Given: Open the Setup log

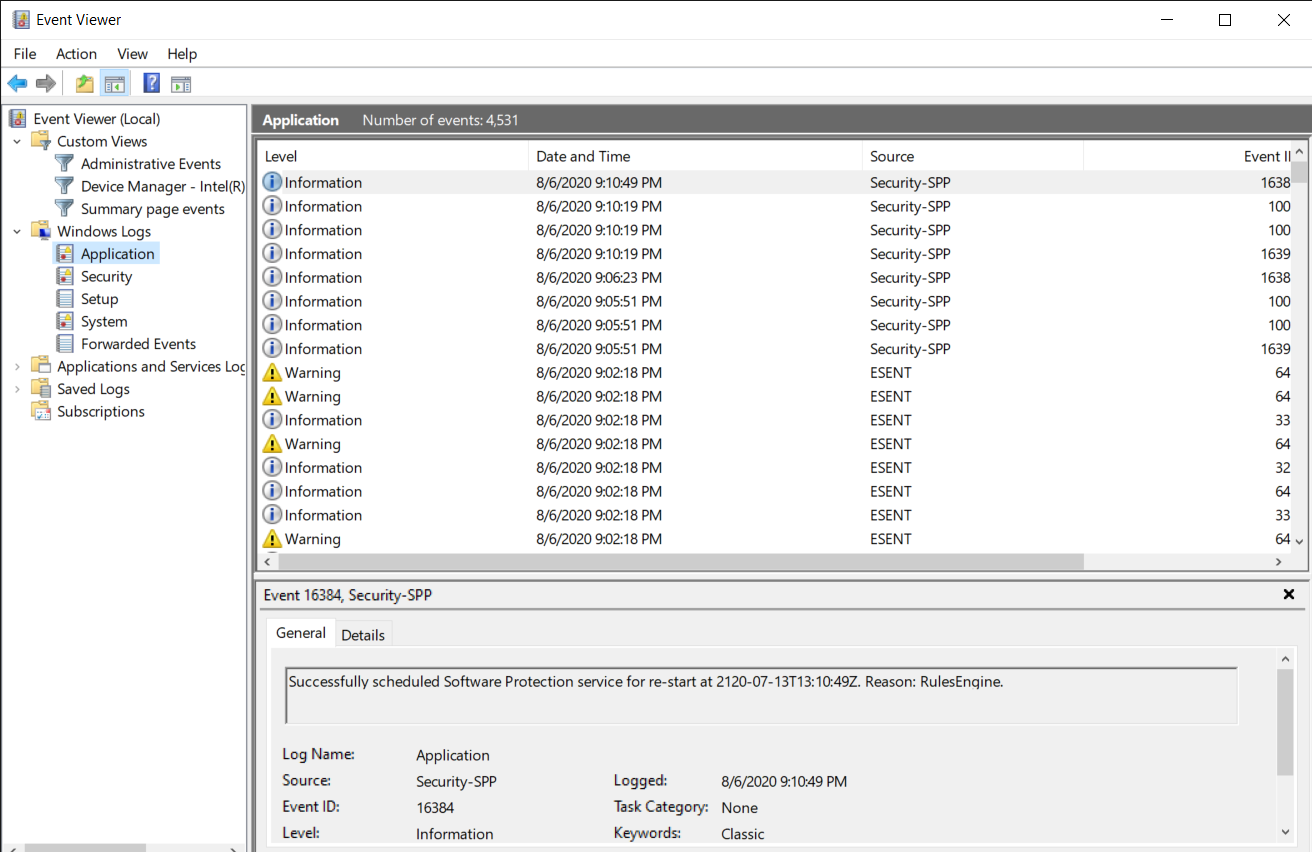Looking at the screenshot, I should click(100, 299).
